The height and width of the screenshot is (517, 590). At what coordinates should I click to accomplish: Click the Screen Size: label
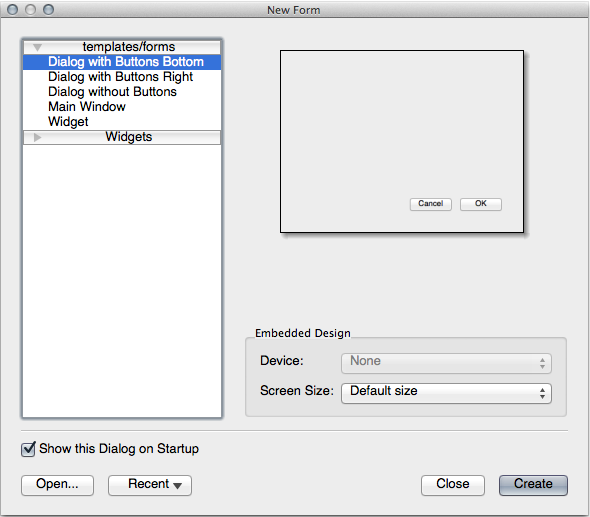pyautogui.click(x=297, y=391)
